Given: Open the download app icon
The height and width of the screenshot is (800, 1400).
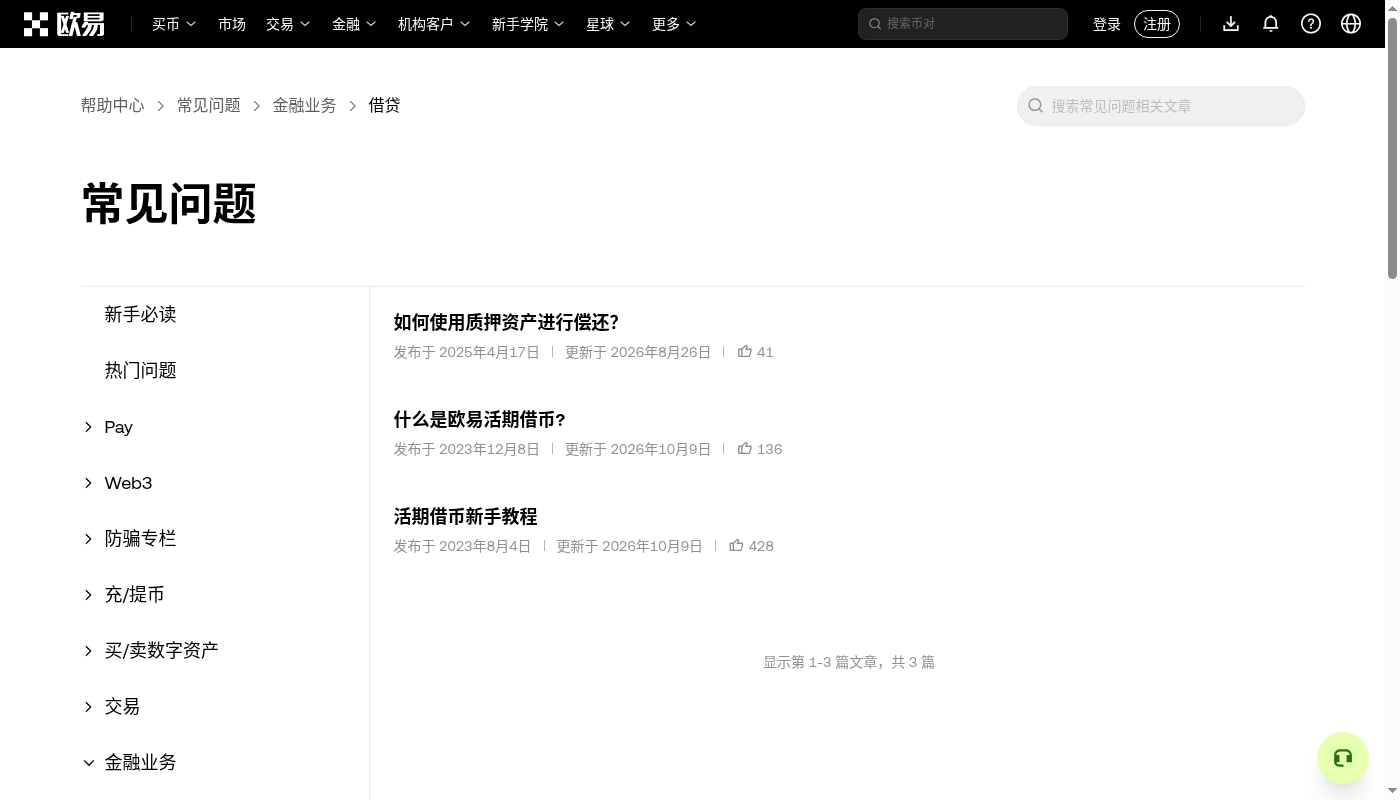Looking at the screenshot, I should click(x=1231, y=24).
